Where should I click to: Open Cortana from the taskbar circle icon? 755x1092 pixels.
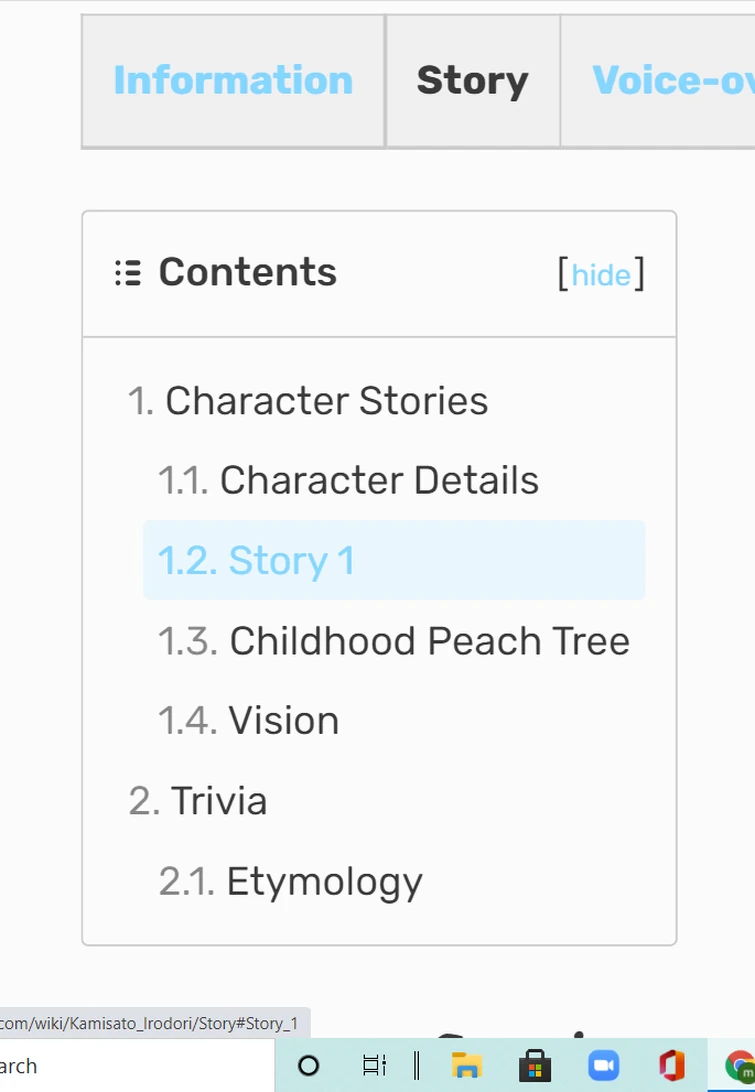(309, 1065)
